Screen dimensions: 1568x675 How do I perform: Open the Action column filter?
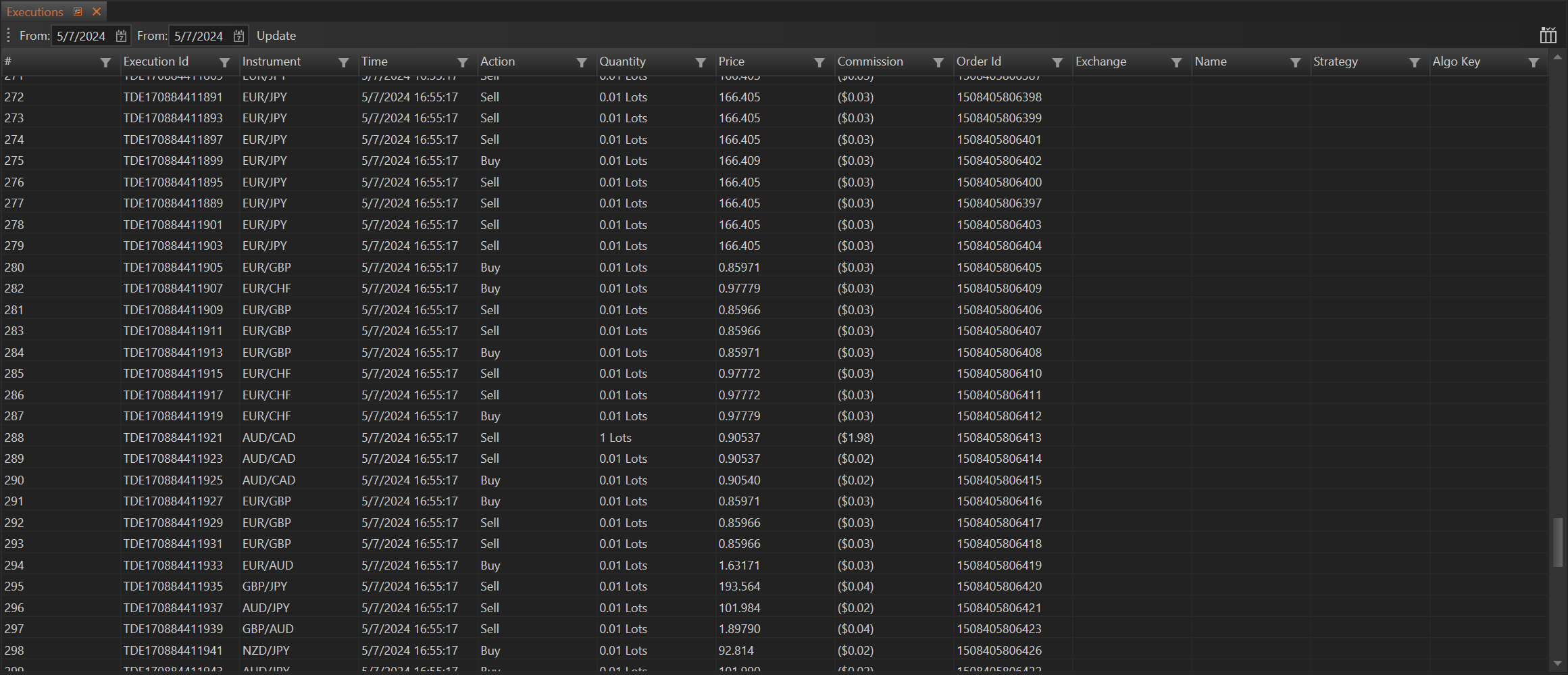click(x=581, y=63)
